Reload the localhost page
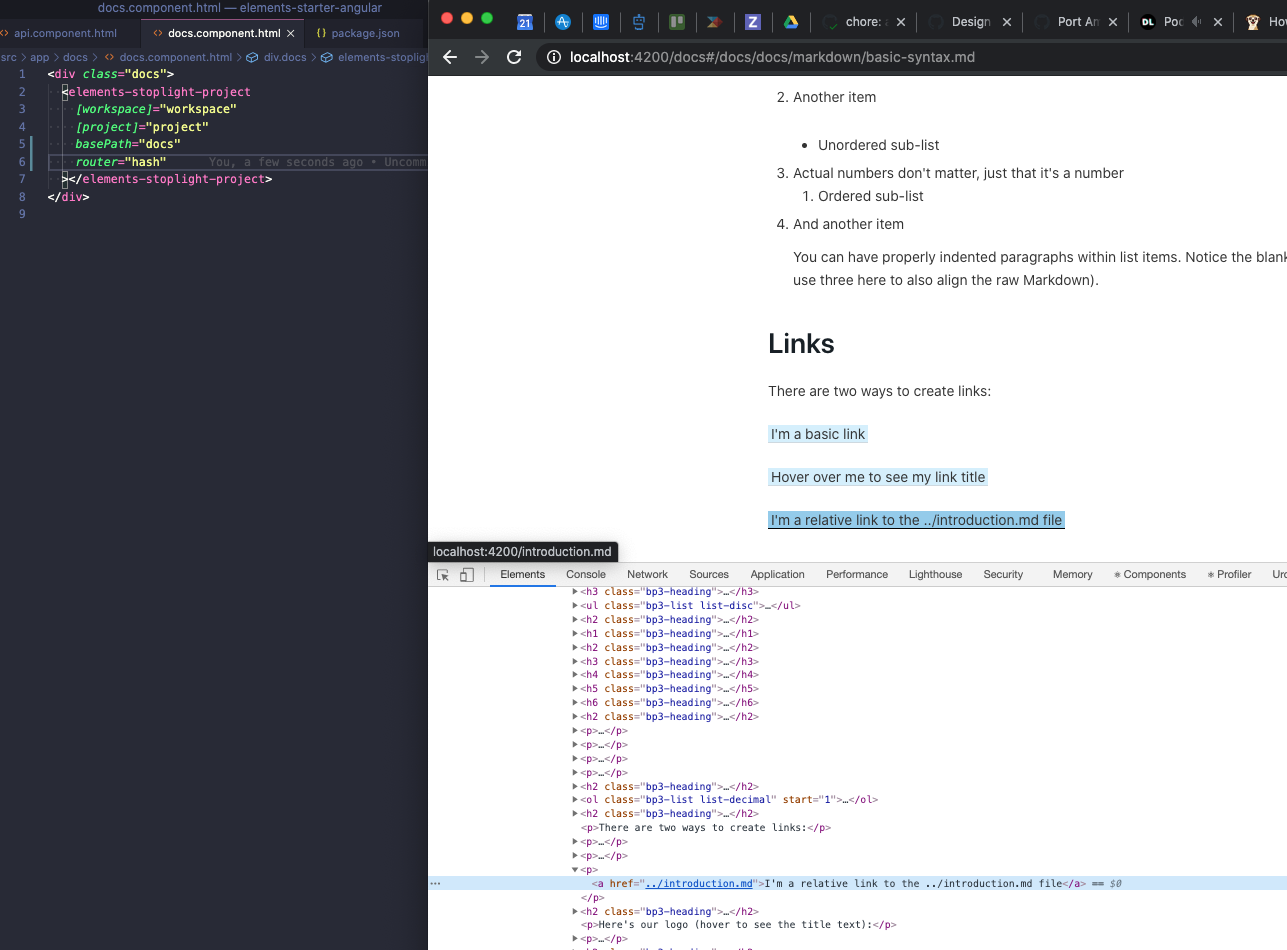The image size is (1287, 950). 514,57
